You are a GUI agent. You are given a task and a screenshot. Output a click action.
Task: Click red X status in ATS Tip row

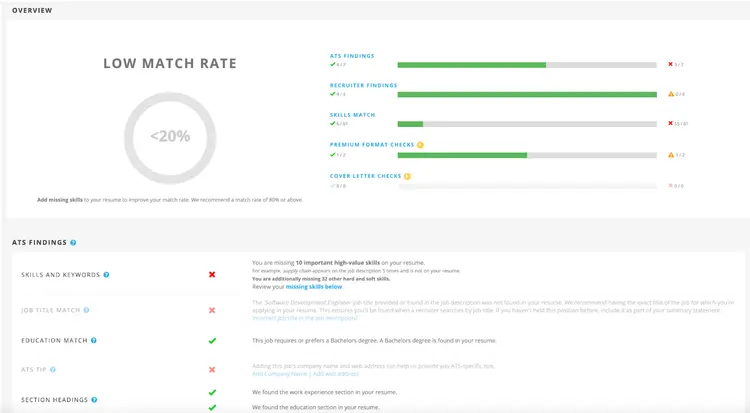pos(212,369)
